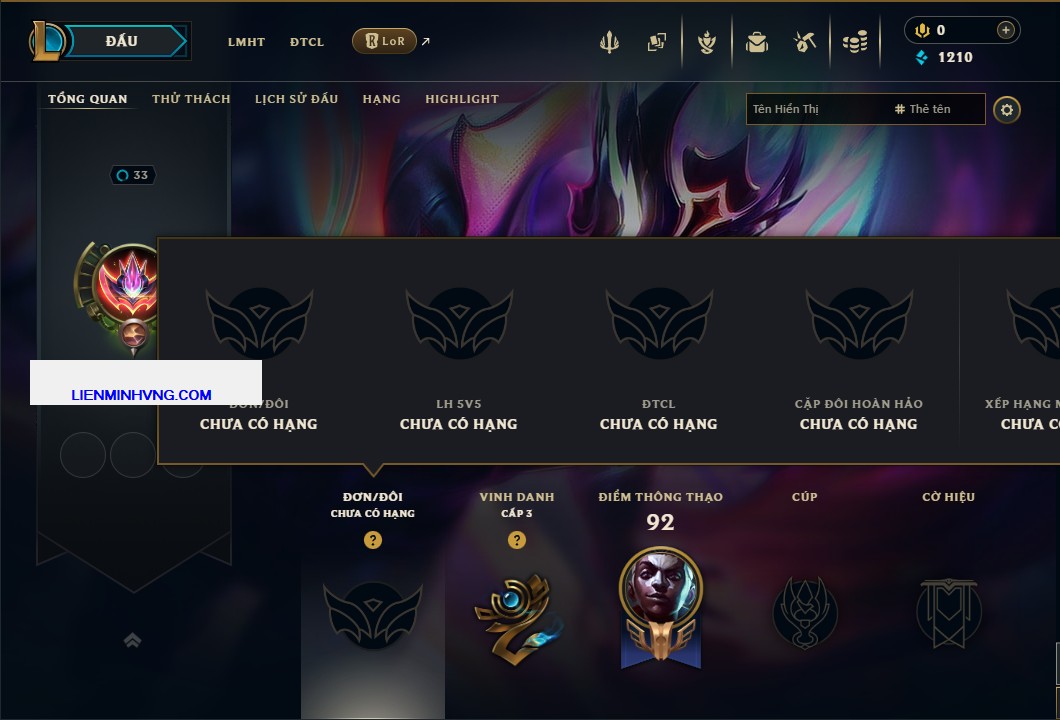Expand the banner double chevron arrow

click(132, 640)
